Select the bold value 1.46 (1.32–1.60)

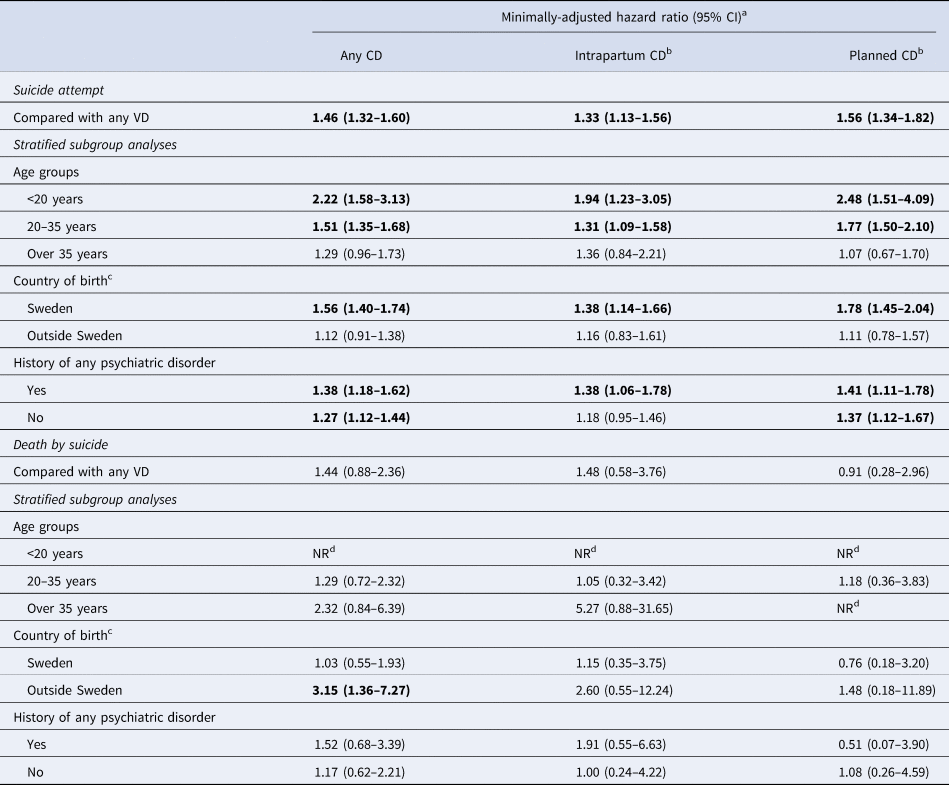click(361, 117)
